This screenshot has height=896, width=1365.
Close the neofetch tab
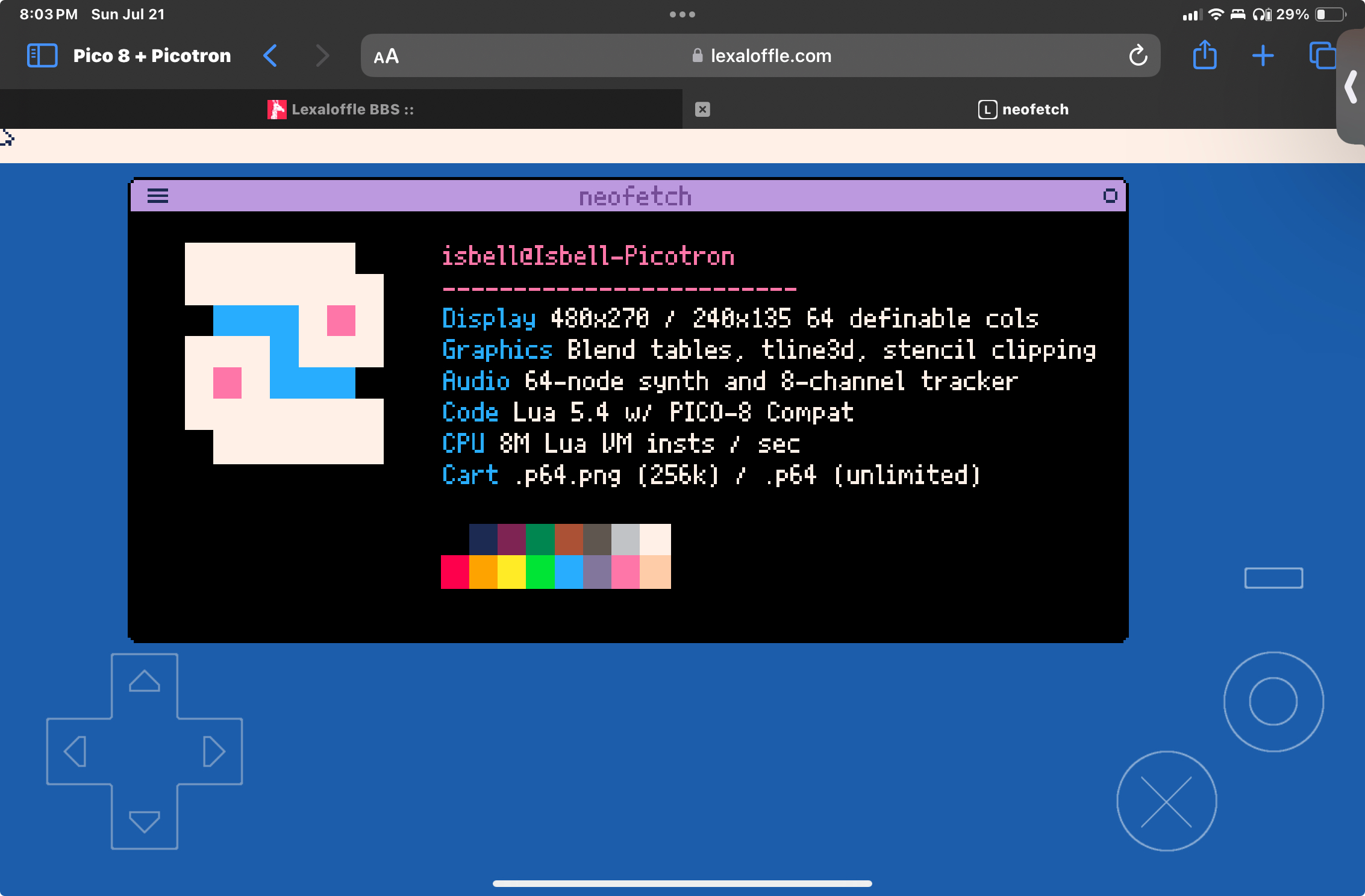click(x=702, y=109)
